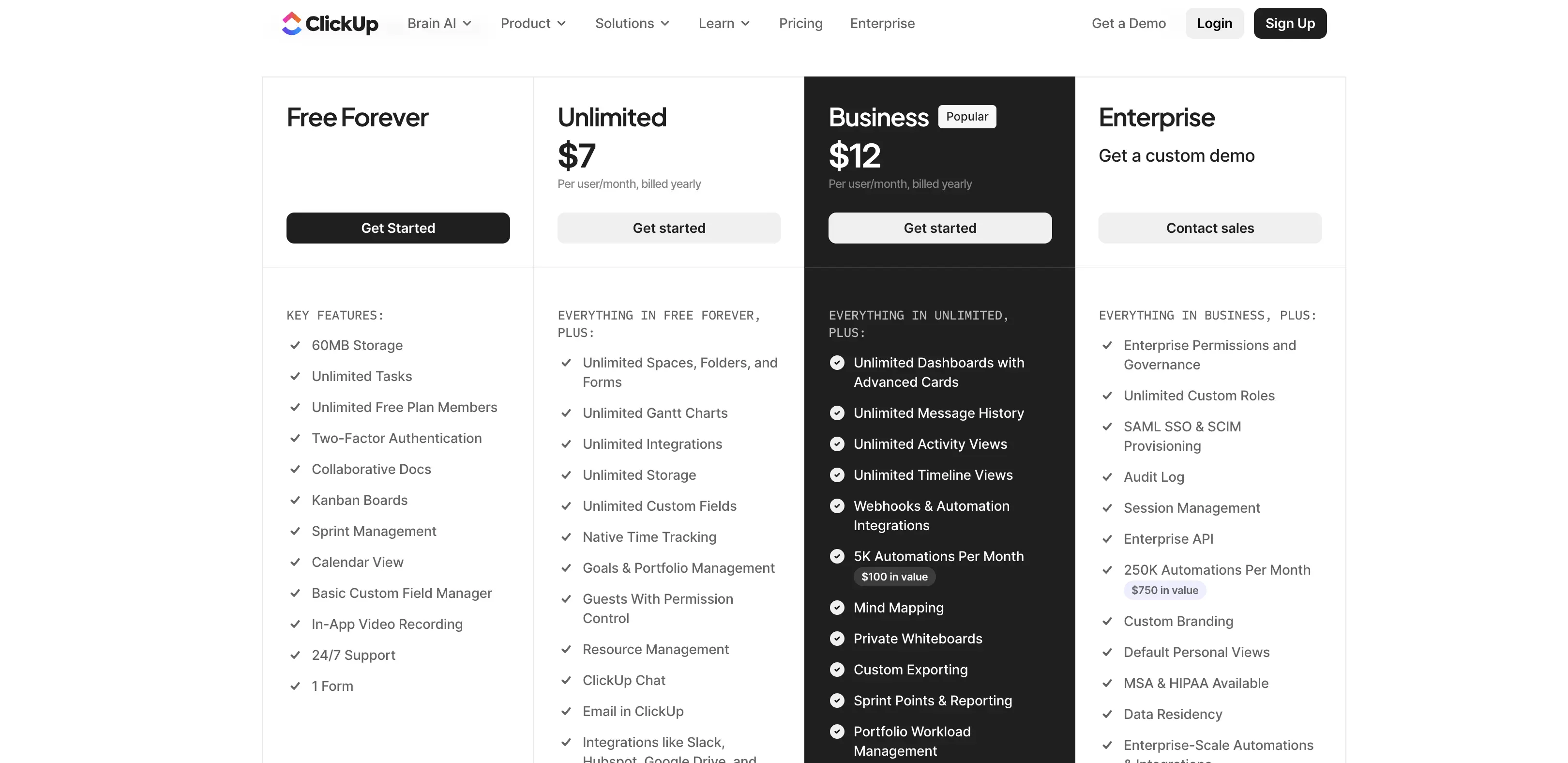This screenshot has width=1568, height=763.
Task: Click the 250K Automations Per Month text
Action: (x=1217, y=570)
